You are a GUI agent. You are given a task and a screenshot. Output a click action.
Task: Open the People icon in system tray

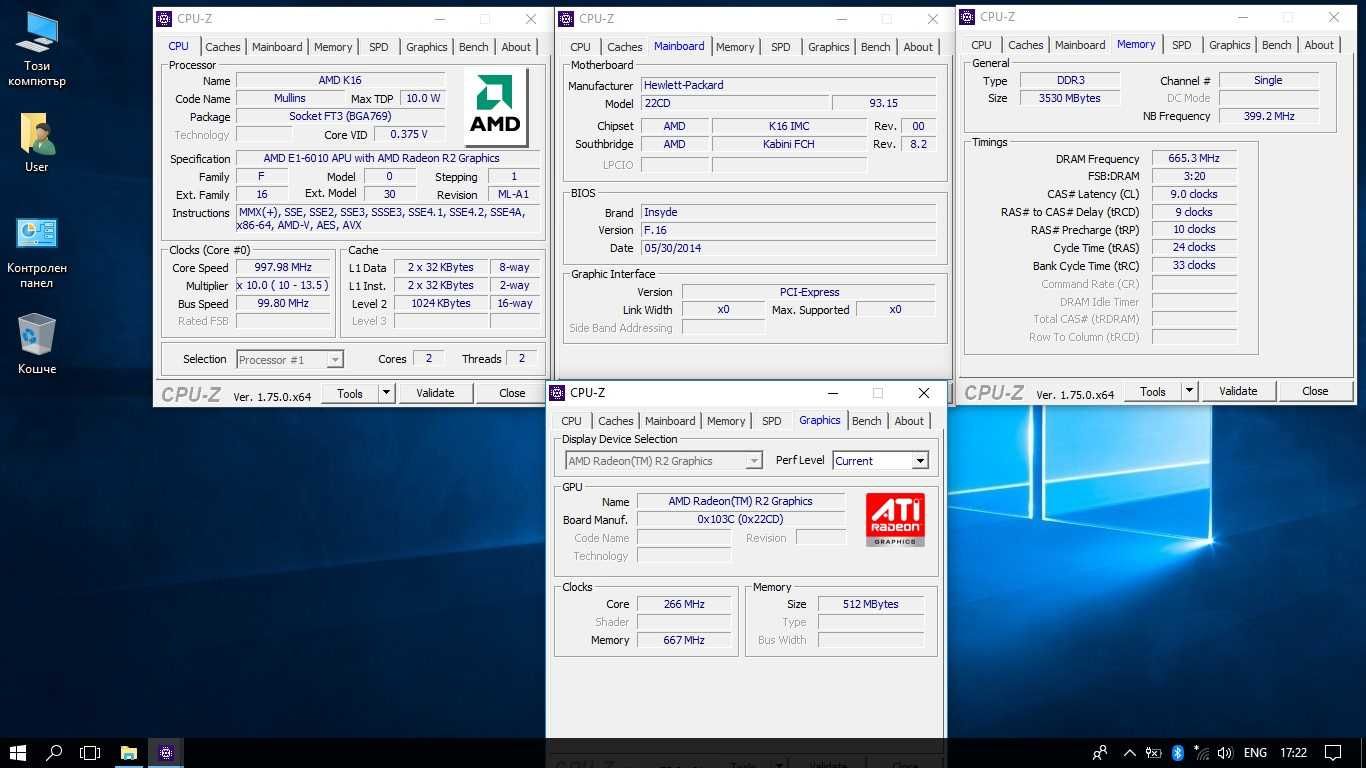[1100, 753]
